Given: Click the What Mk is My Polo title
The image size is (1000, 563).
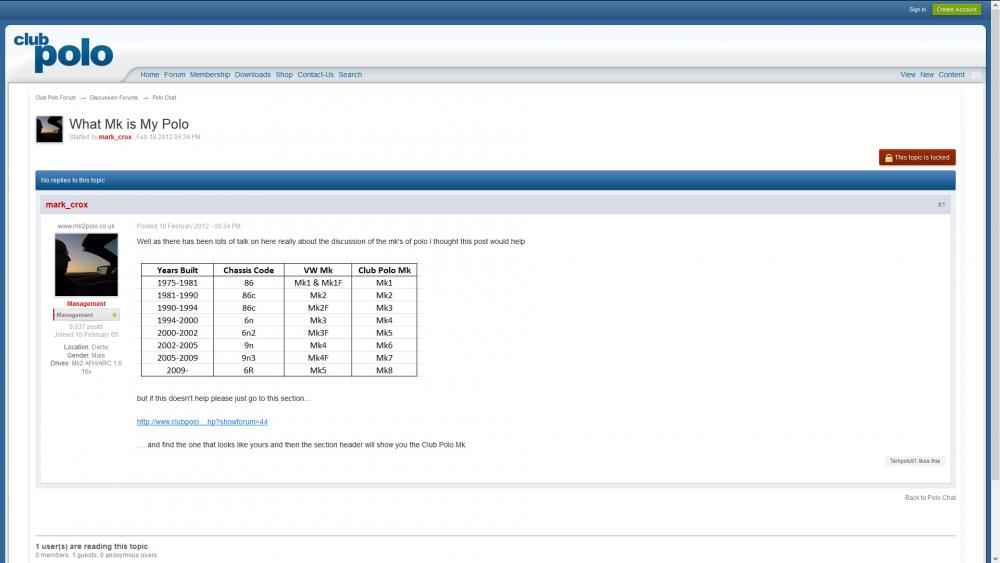Looking at the screenshot, I should (x=129, y=124).
